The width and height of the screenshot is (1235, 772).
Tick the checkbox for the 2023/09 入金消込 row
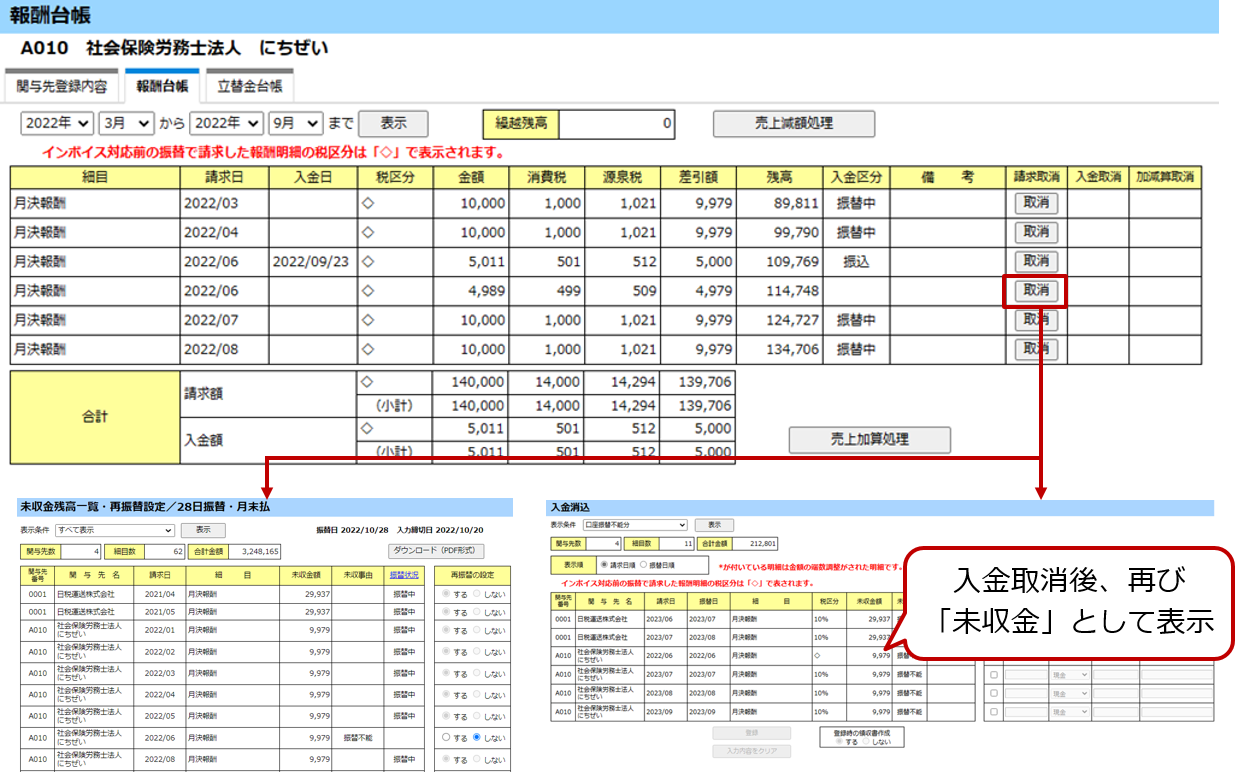tap(993, 713)
